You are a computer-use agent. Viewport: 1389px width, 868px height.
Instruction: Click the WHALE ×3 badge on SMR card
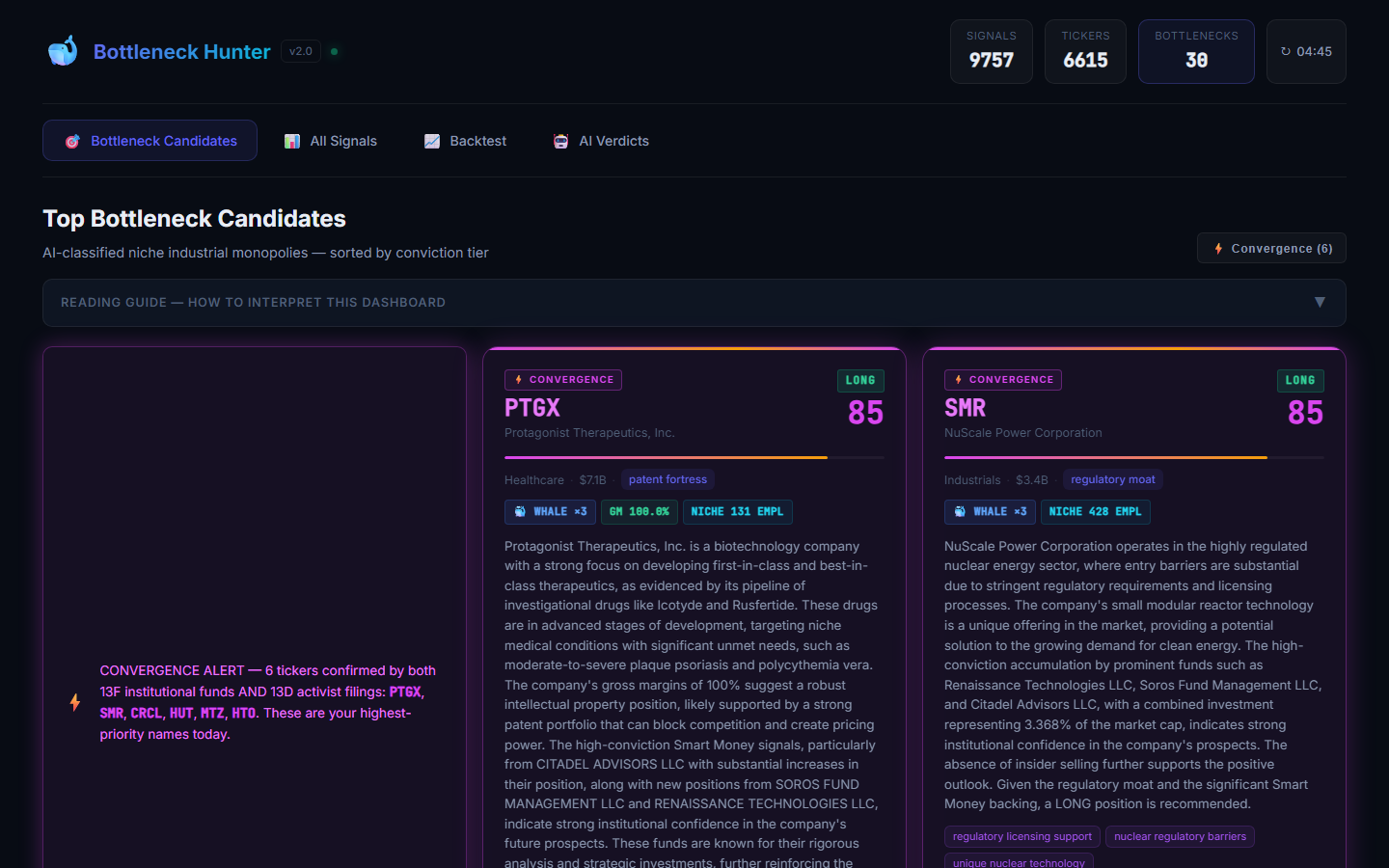pos(990,512)
